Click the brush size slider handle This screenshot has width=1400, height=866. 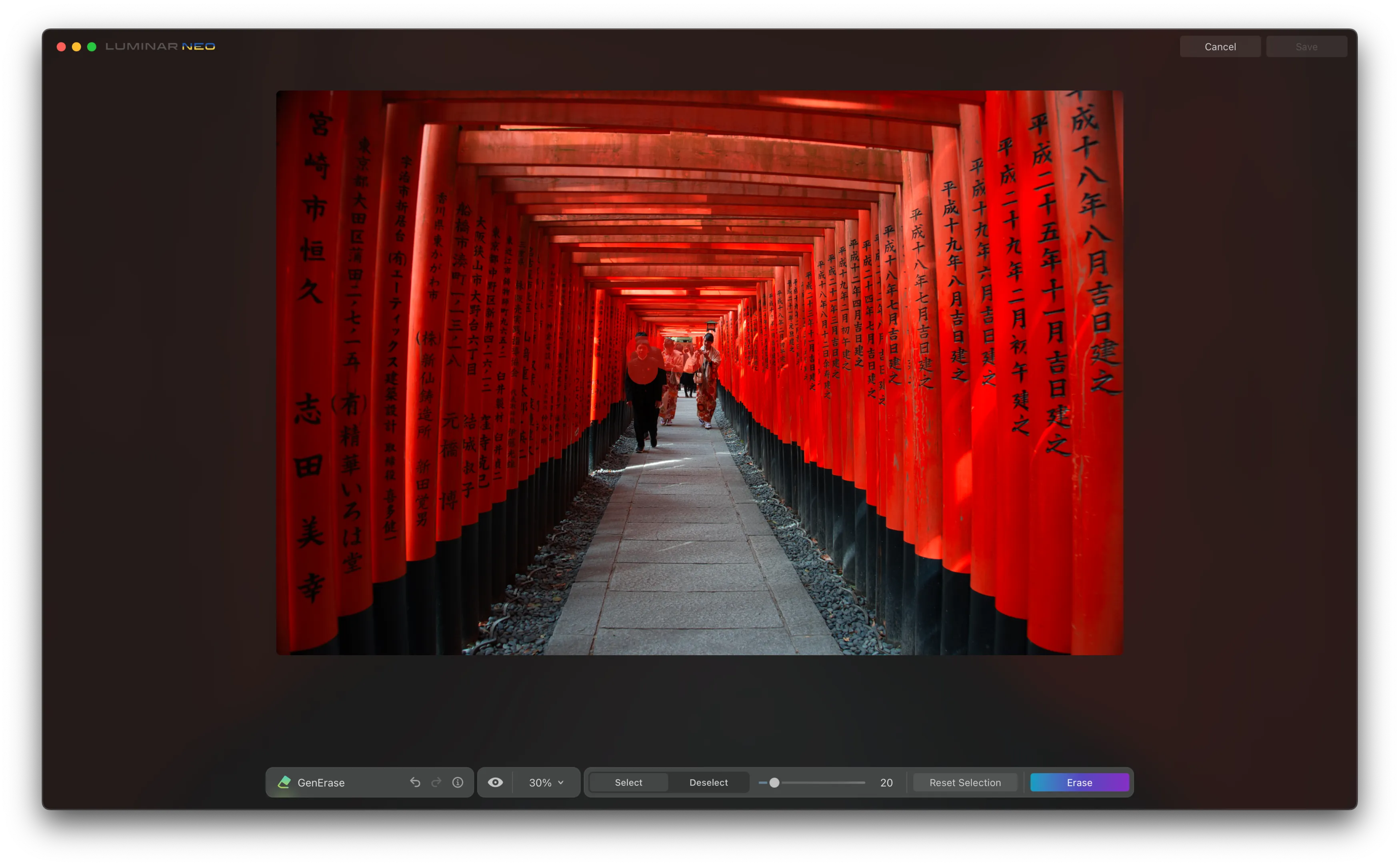coord(774,782)
